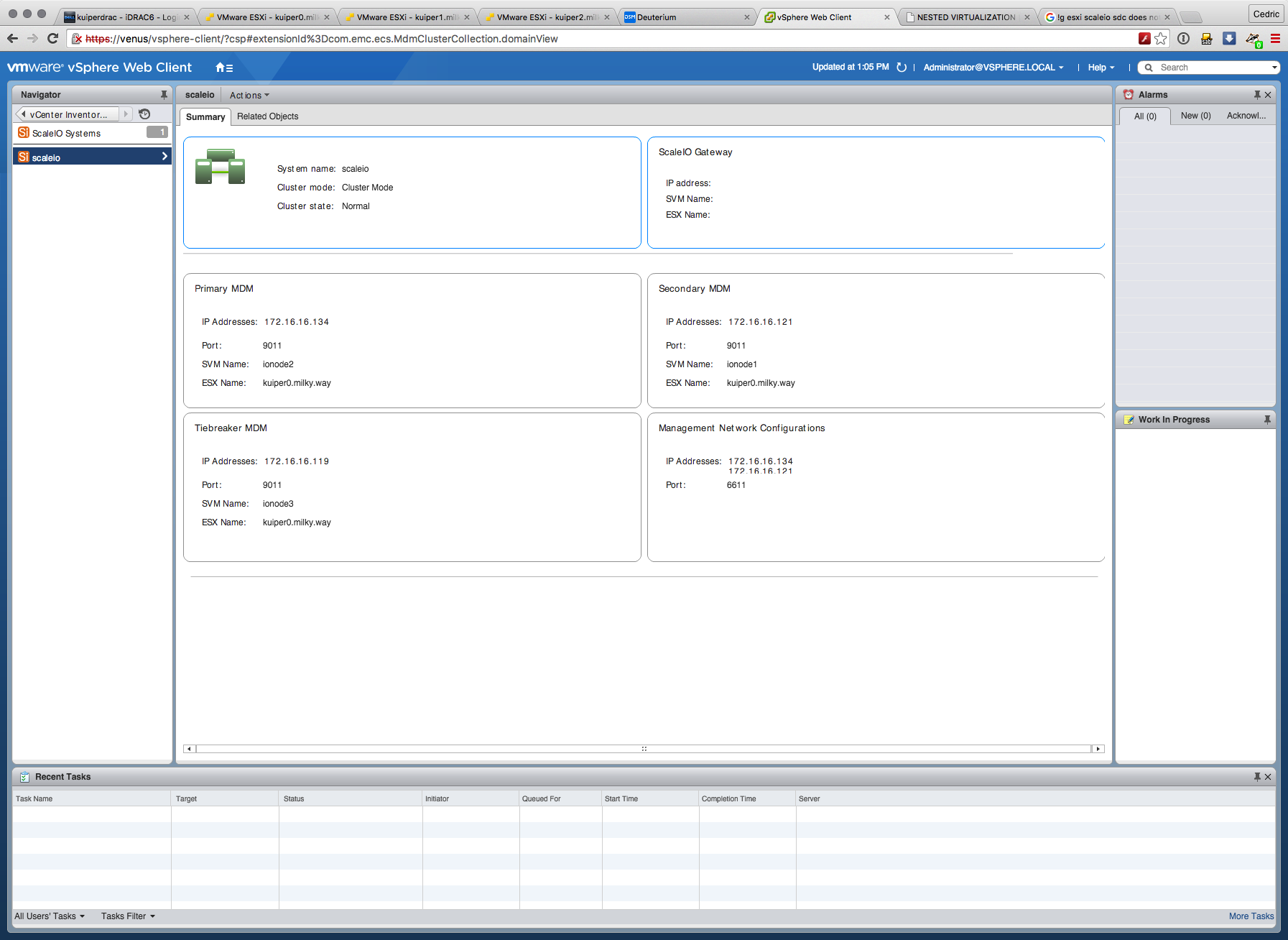This screenshot has width=1288, height=940.
Task: Sort tasks by Task Name column
Action: pos(92,798)
